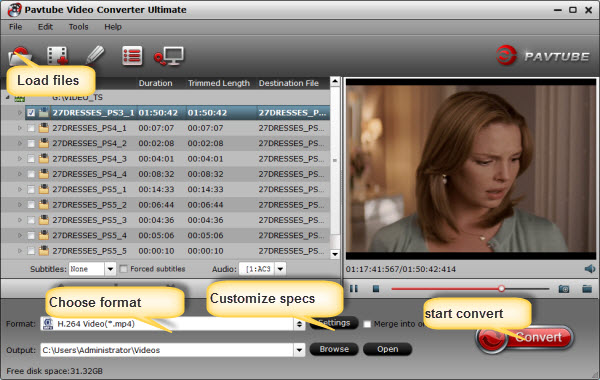Click the Trimmed Length column header
600x380 pixels.
coord(218,83)
